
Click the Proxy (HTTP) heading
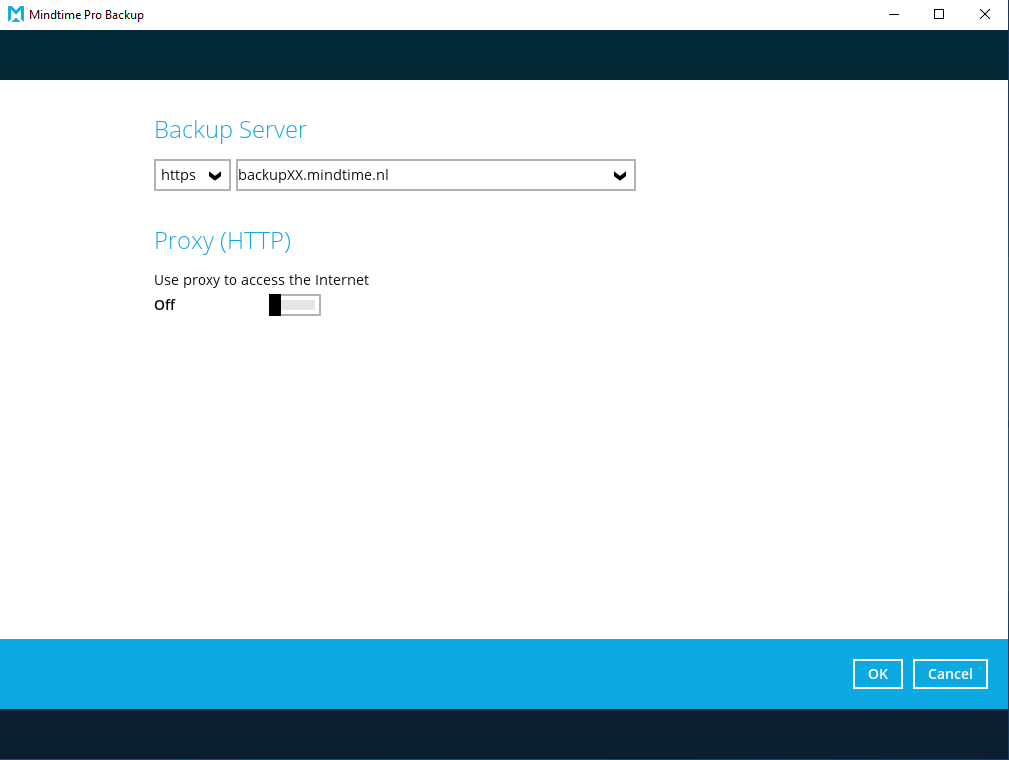223,241
